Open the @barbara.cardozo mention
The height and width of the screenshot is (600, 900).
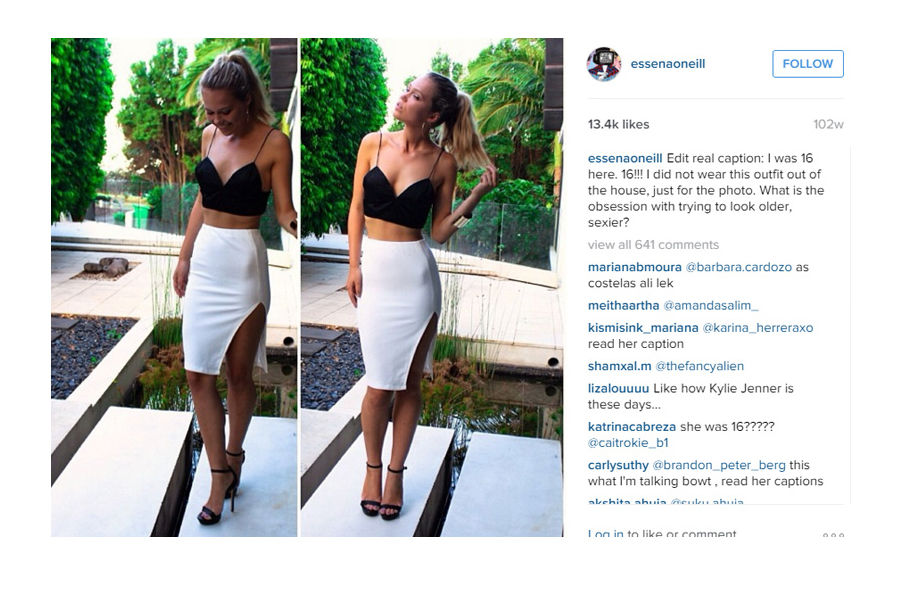click(739, 267)
